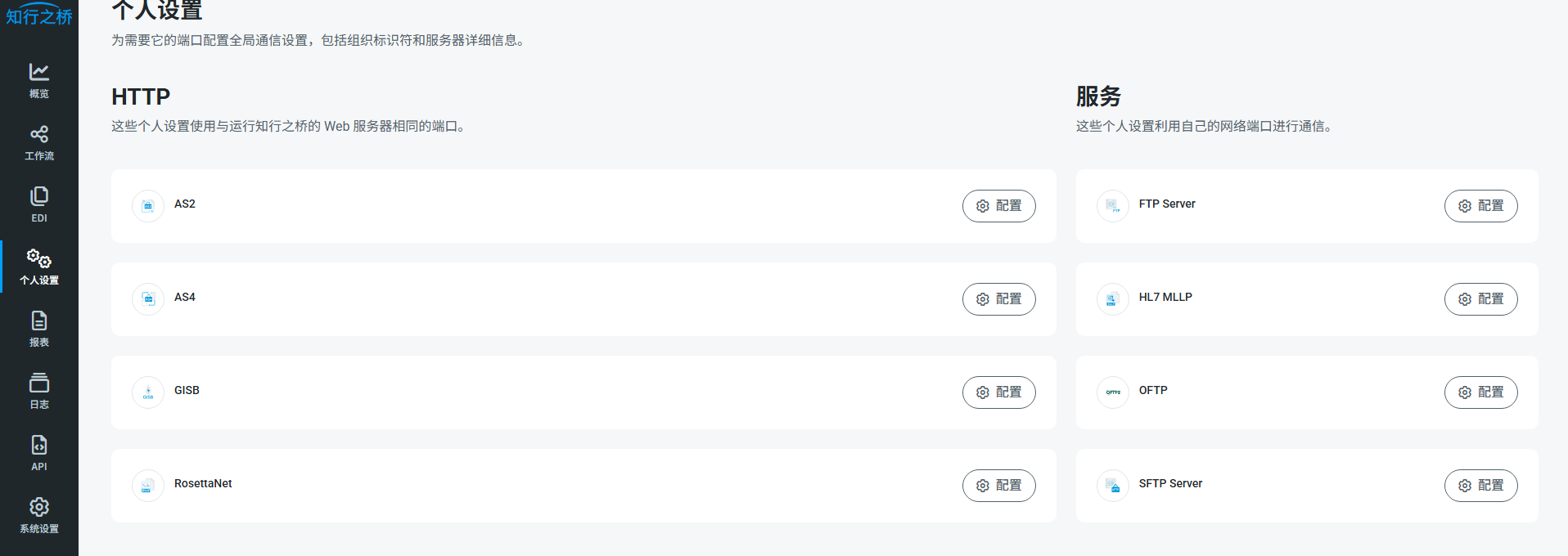Configure the AS2 profile
Viewport: 1568px width, 556px height.
click(x=998, y=206)
